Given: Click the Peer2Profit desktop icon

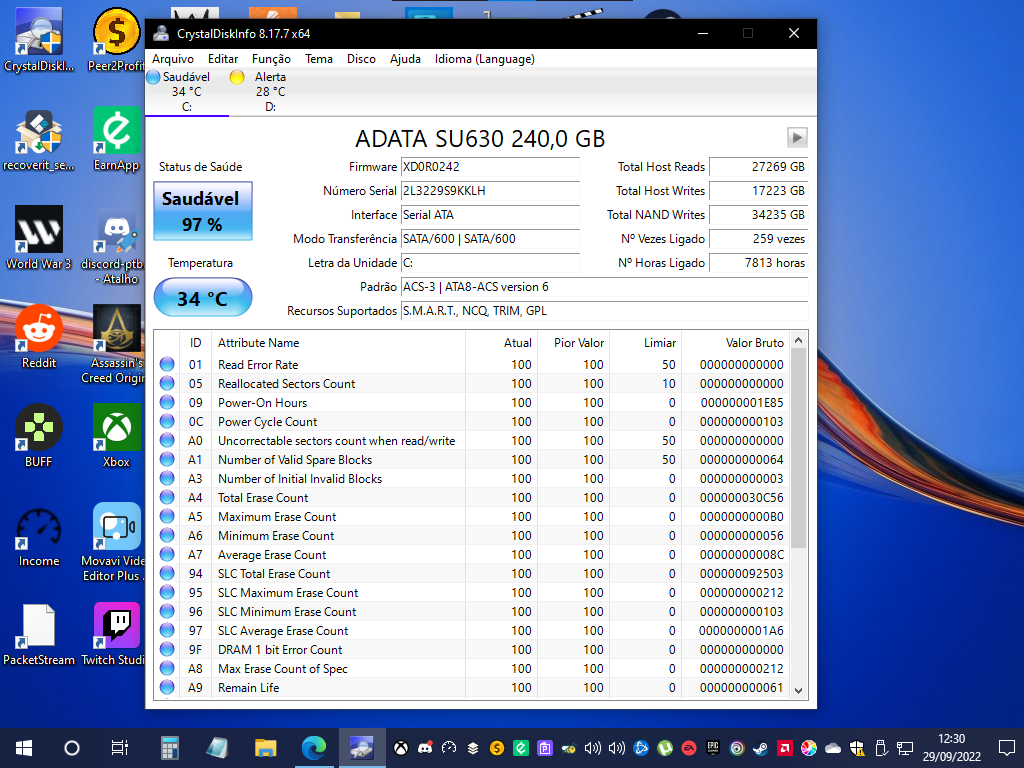Looking at the screenshot, I should point(116,40).
